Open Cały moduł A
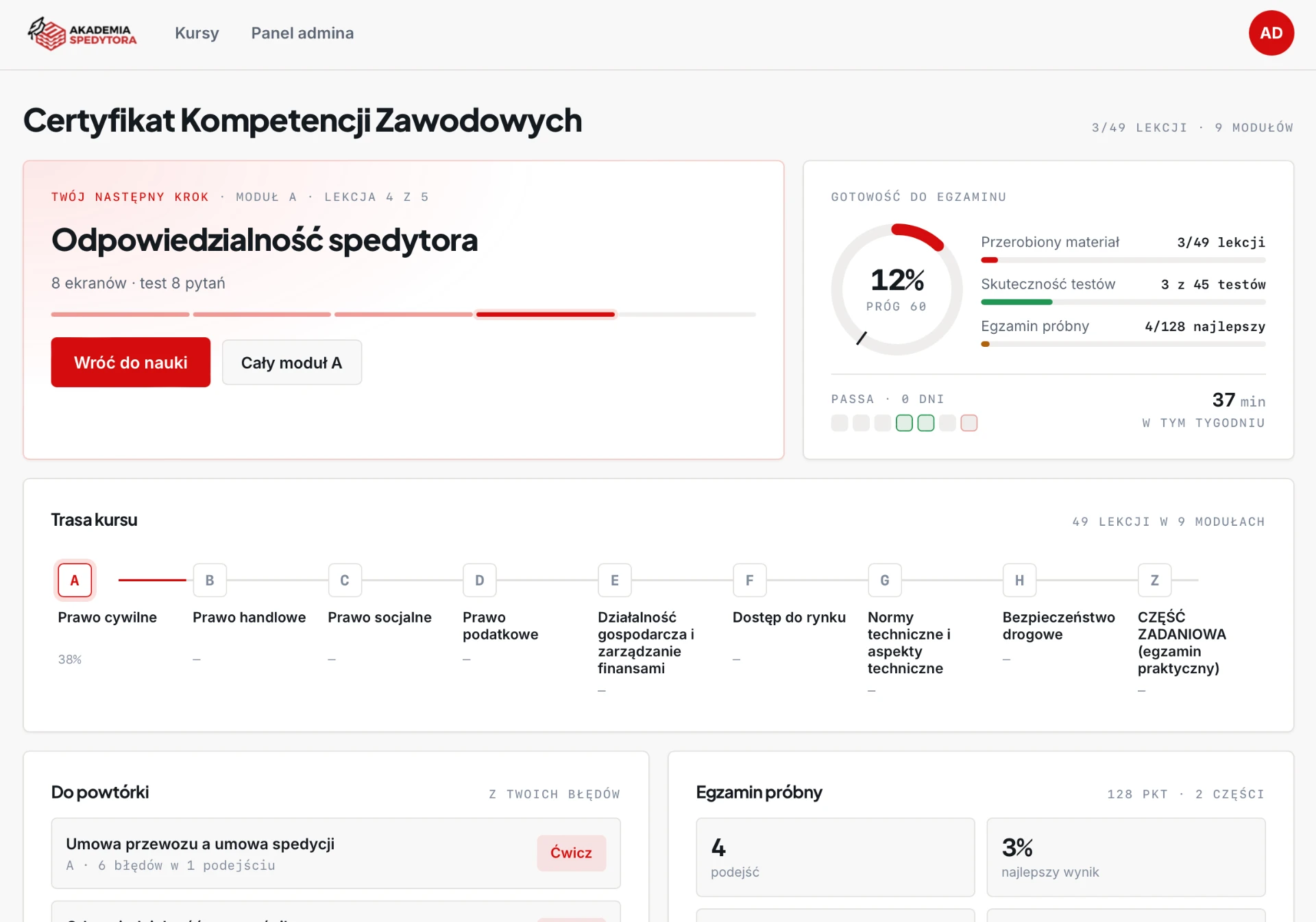This screenshot has height=922, width=1316. [x=291, y=363]
